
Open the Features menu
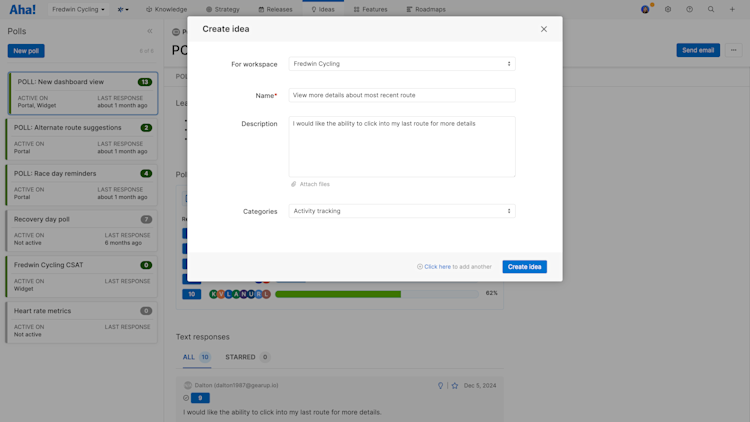tap(371, 10)
